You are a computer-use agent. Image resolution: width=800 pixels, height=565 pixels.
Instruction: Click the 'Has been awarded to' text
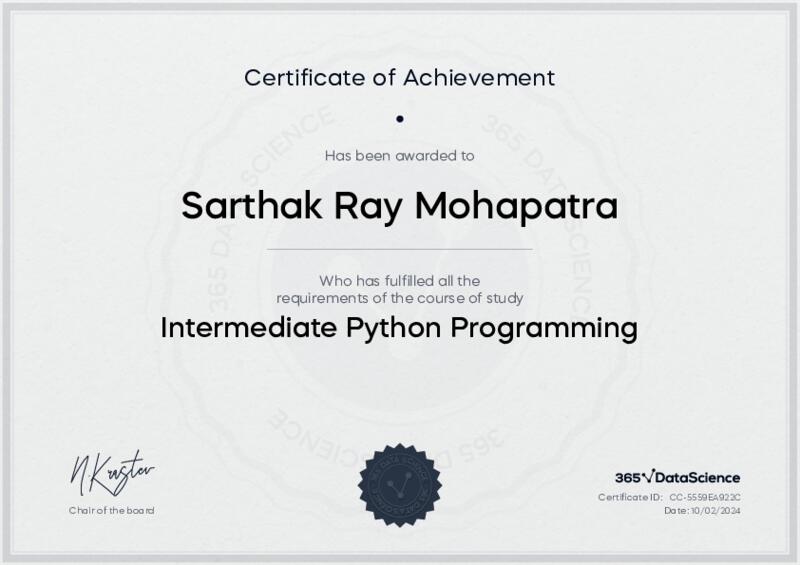(399, 155)
